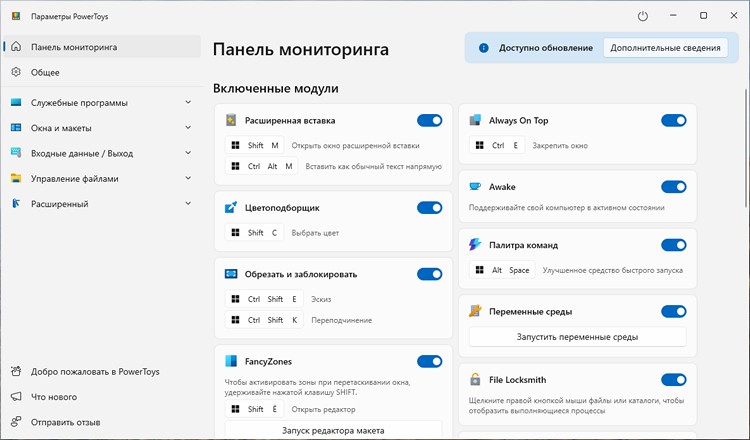Turn off the Awake toggle
Viewport: 750px width, 440px height.
[x=673, y=187]
